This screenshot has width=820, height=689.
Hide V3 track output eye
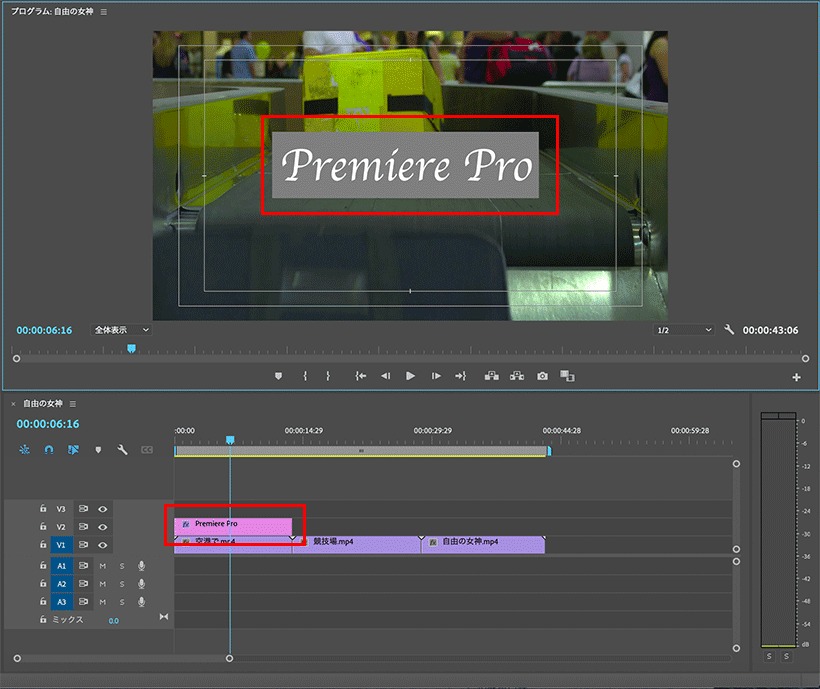pos(102,509)
